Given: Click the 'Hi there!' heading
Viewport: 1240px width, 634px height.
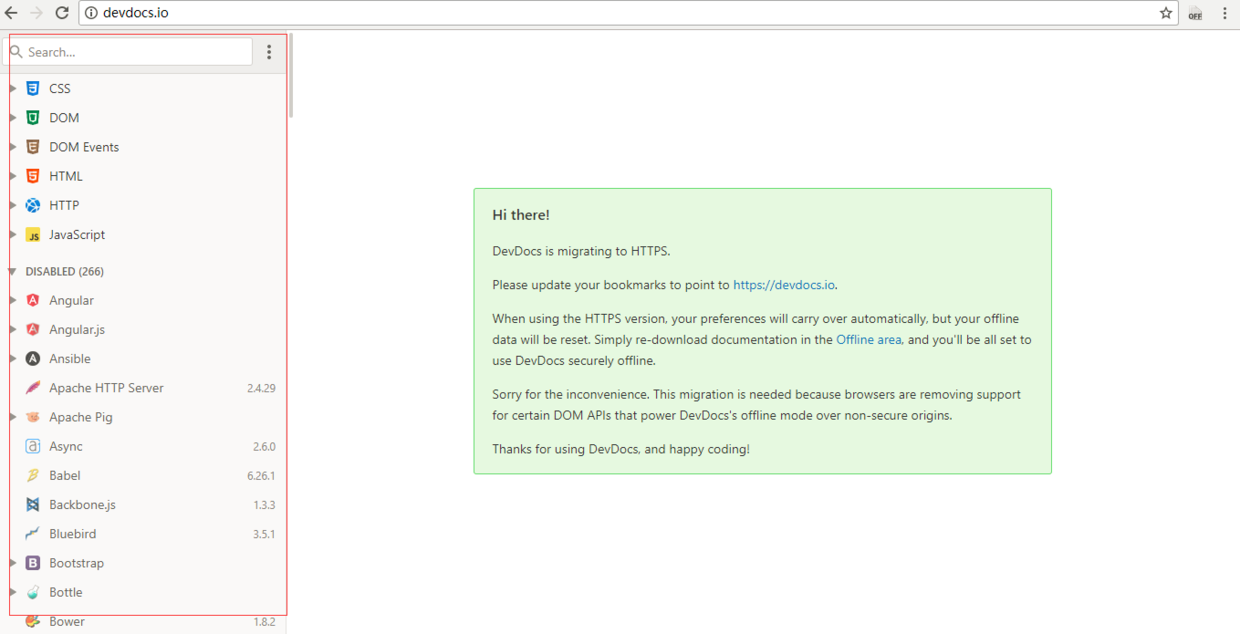Looking at the screenshot, I should (x=521, y=215).
